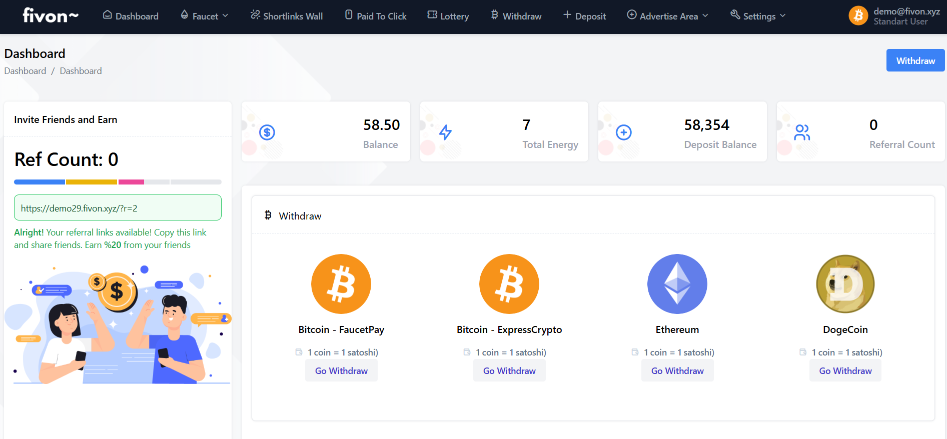This screenshot has width=947, height=439.
Task: Click the Ethereum coin icon
Action: [x=677, y=284]
